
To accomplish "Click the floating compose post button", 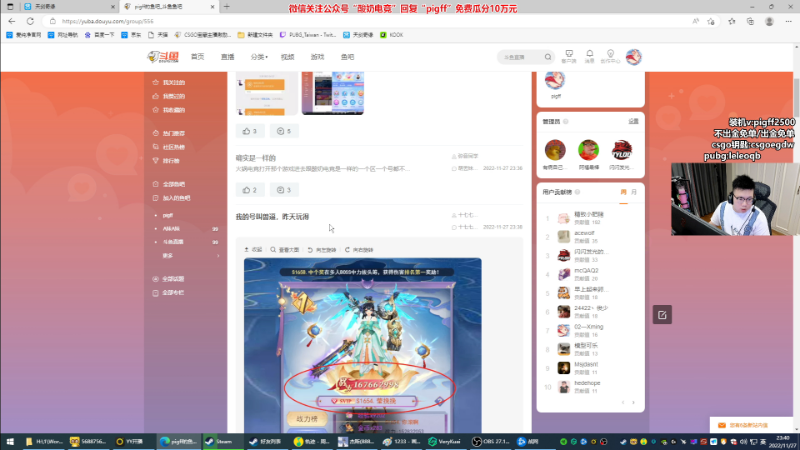I will tap(662, 315).
